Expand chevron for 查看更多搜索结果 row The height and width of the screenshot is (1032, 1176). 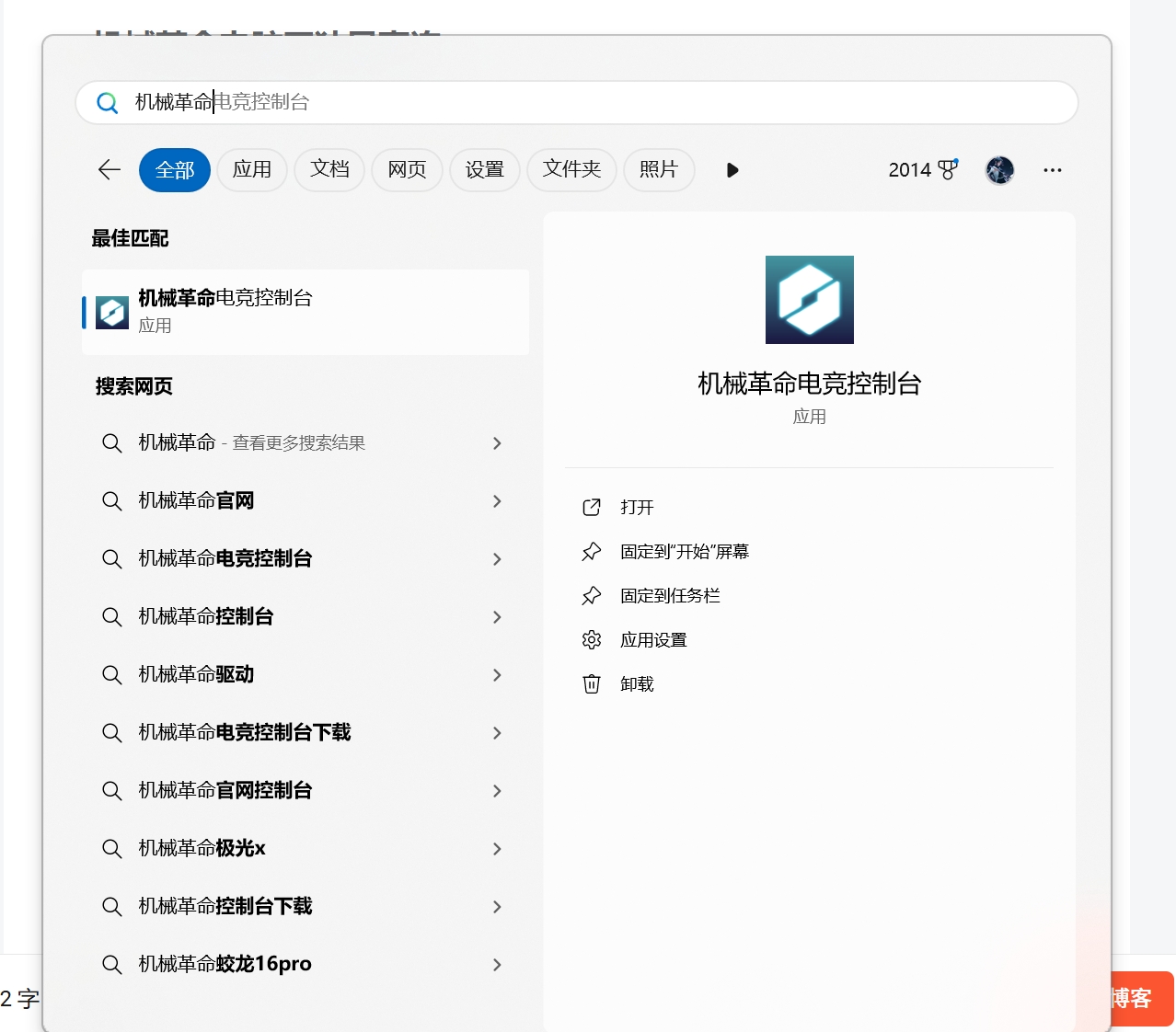pyautogui.click(x=497, y=443)
